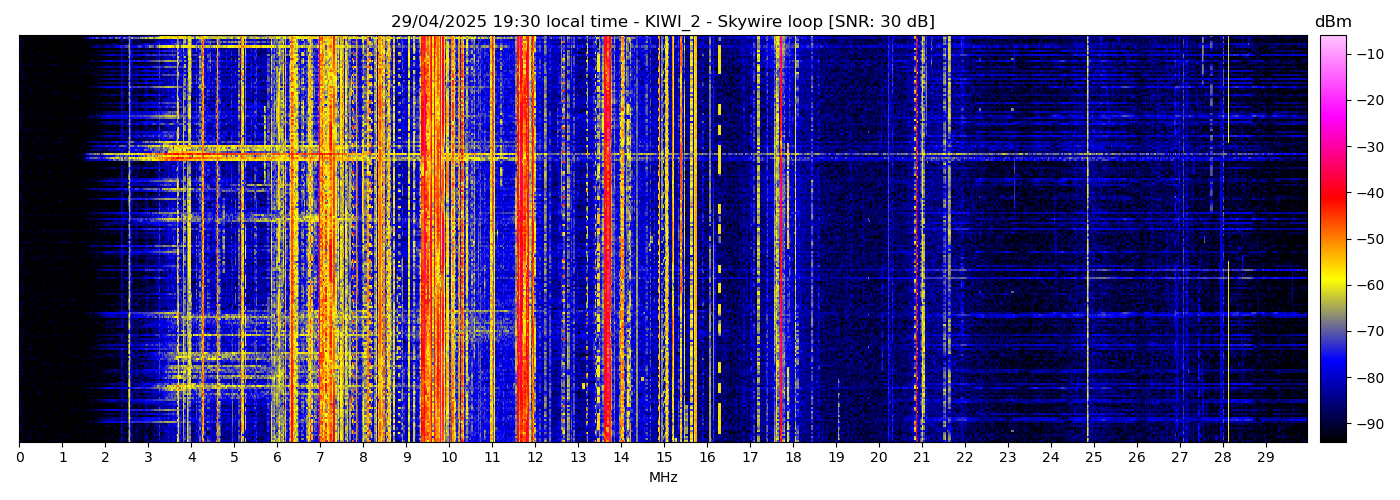Select the −50 tick label on the colorbar

1369,239
